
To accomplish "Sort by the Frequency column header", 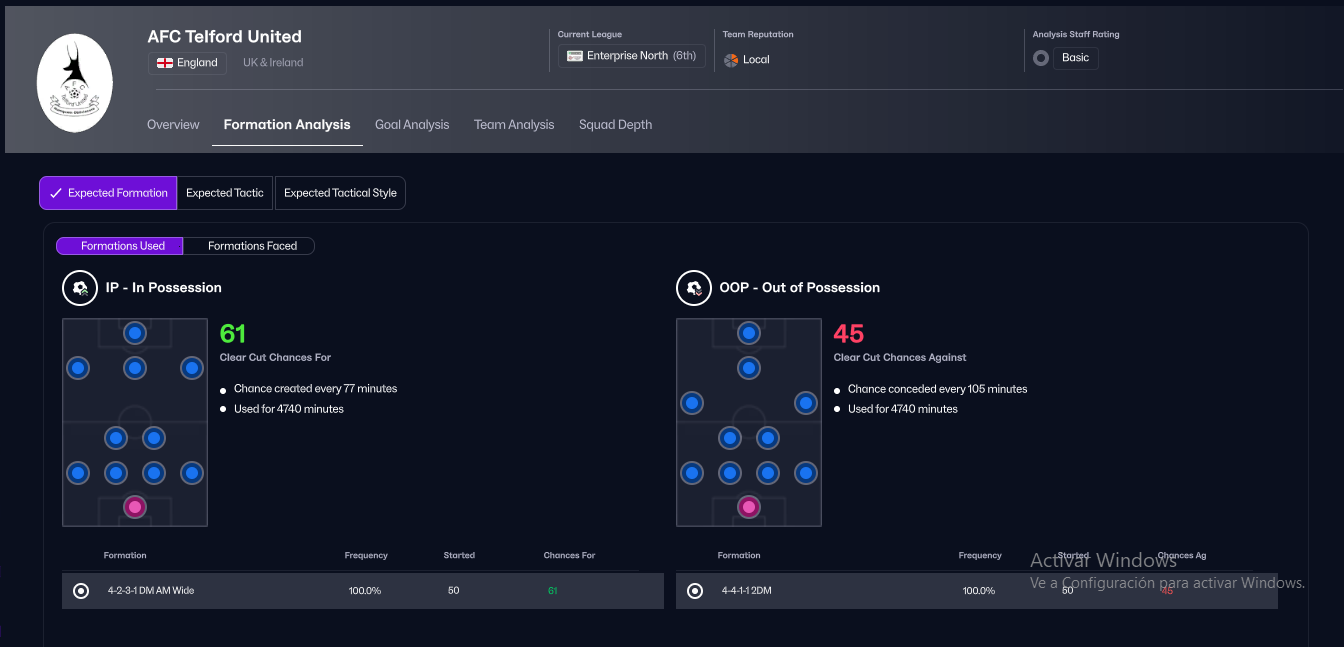I will click(366, 555).
